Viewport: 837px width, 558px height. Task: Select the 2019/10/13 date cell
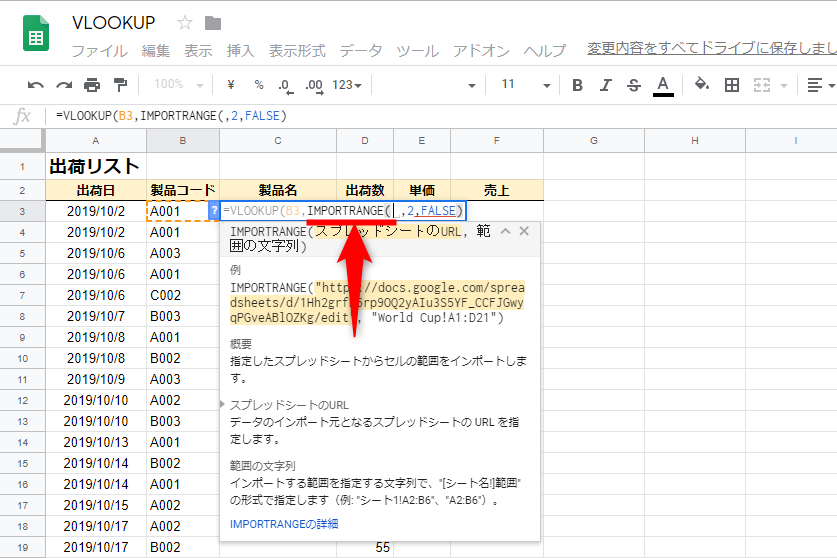click(96, 442)
